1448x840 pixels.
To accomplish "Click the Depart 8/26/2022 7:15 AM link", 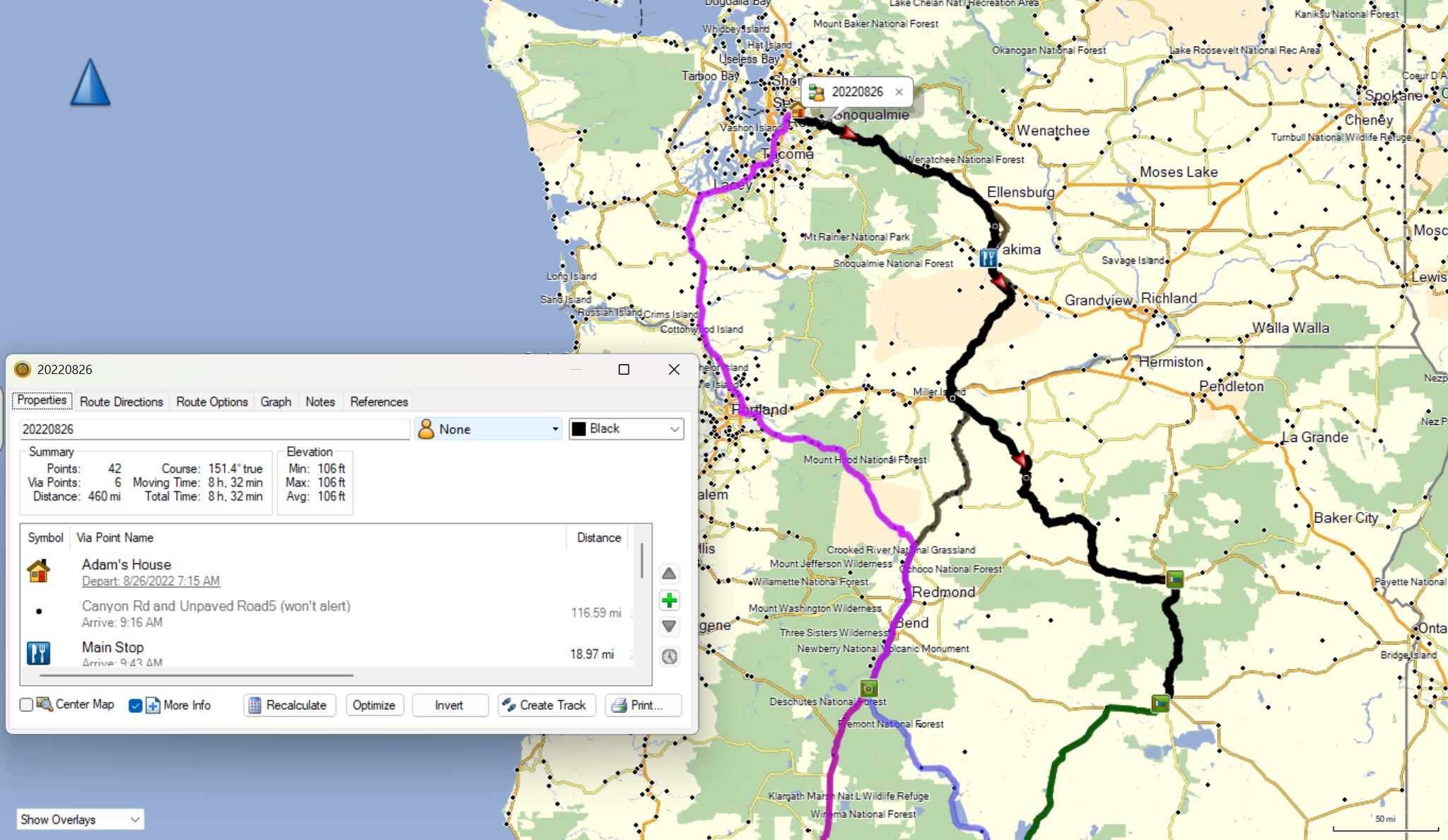I will tap(151, 581).
